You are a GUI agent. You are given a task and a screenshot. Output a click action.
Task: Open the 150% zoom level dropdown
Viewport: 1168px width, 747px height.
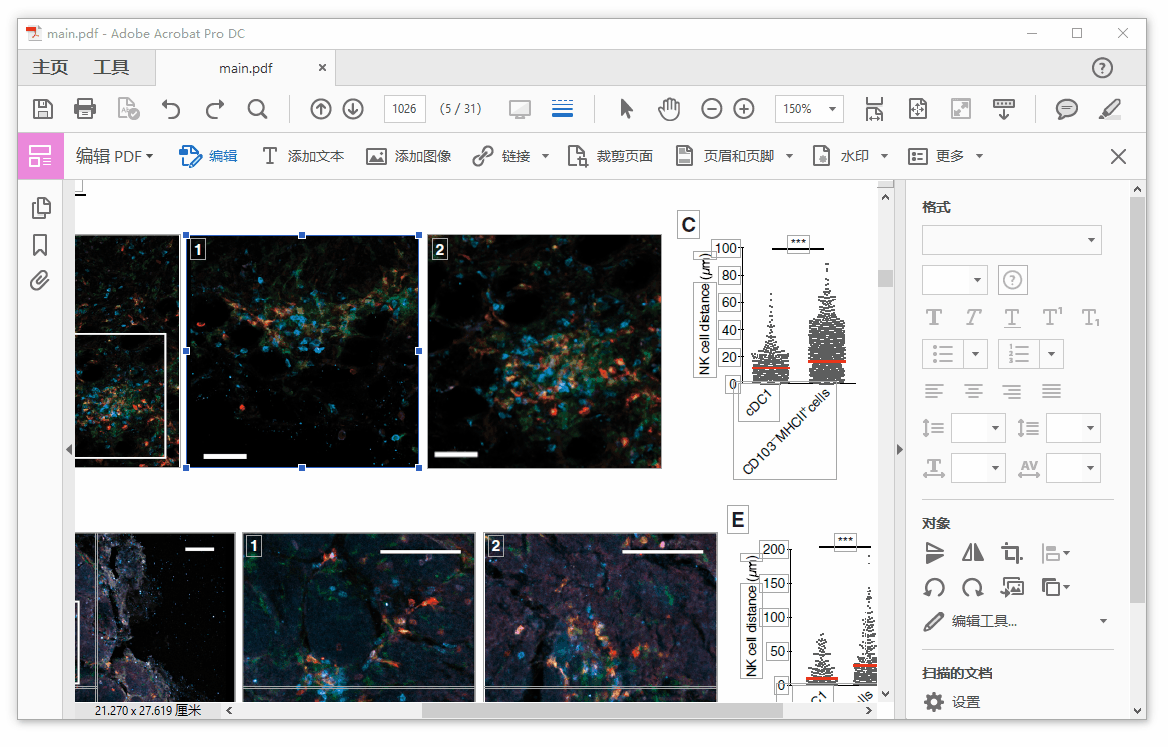pos(809,109)
